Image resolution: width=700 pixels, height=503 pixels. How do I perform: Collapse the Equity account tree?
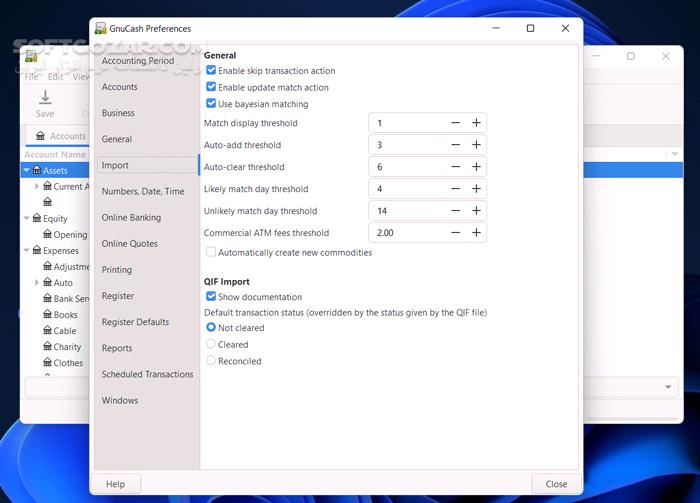click(x=27, y=219)
